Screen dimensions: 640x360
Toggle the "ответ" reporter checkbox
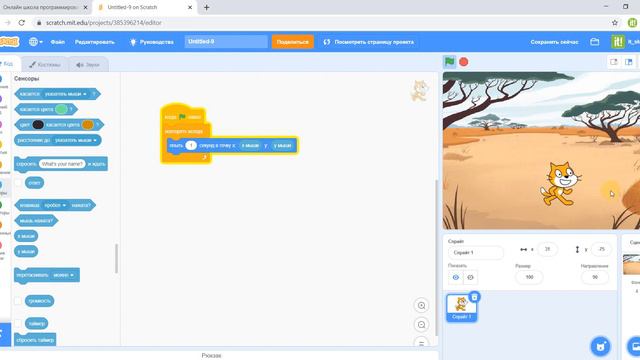point(18,183)
